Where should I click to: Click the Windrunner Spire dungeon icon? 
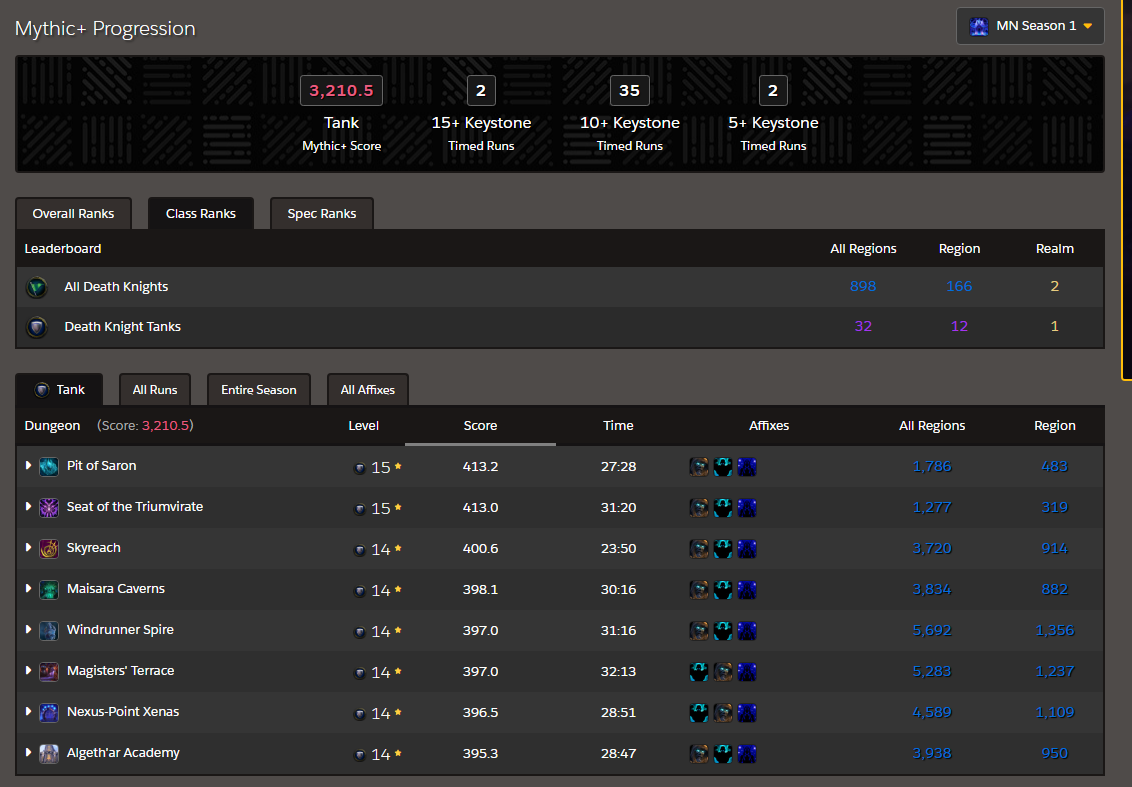tap(48, 630)
